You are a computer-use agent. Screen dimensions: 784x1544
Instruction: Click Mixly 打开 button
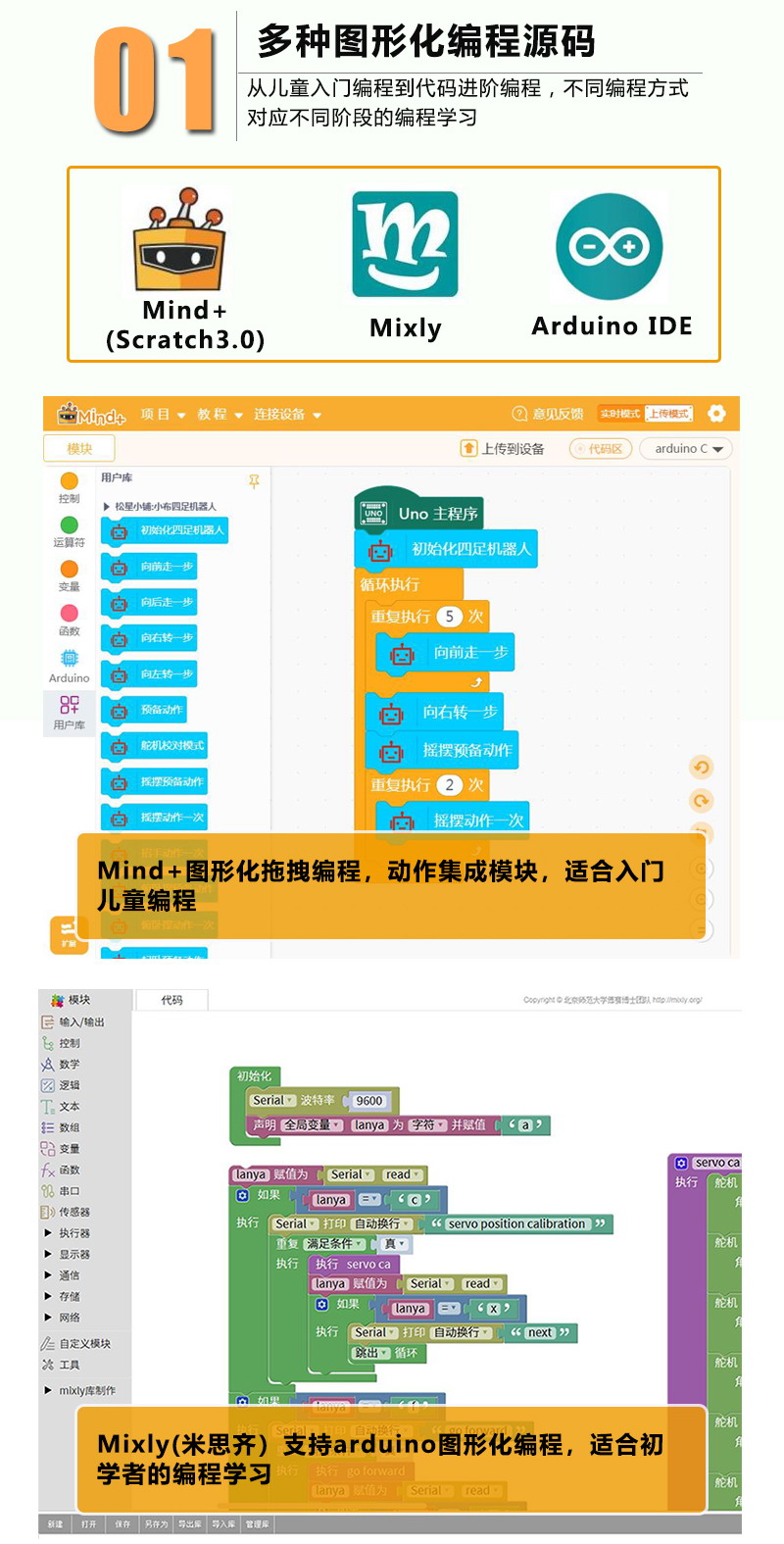[89, 1524]
